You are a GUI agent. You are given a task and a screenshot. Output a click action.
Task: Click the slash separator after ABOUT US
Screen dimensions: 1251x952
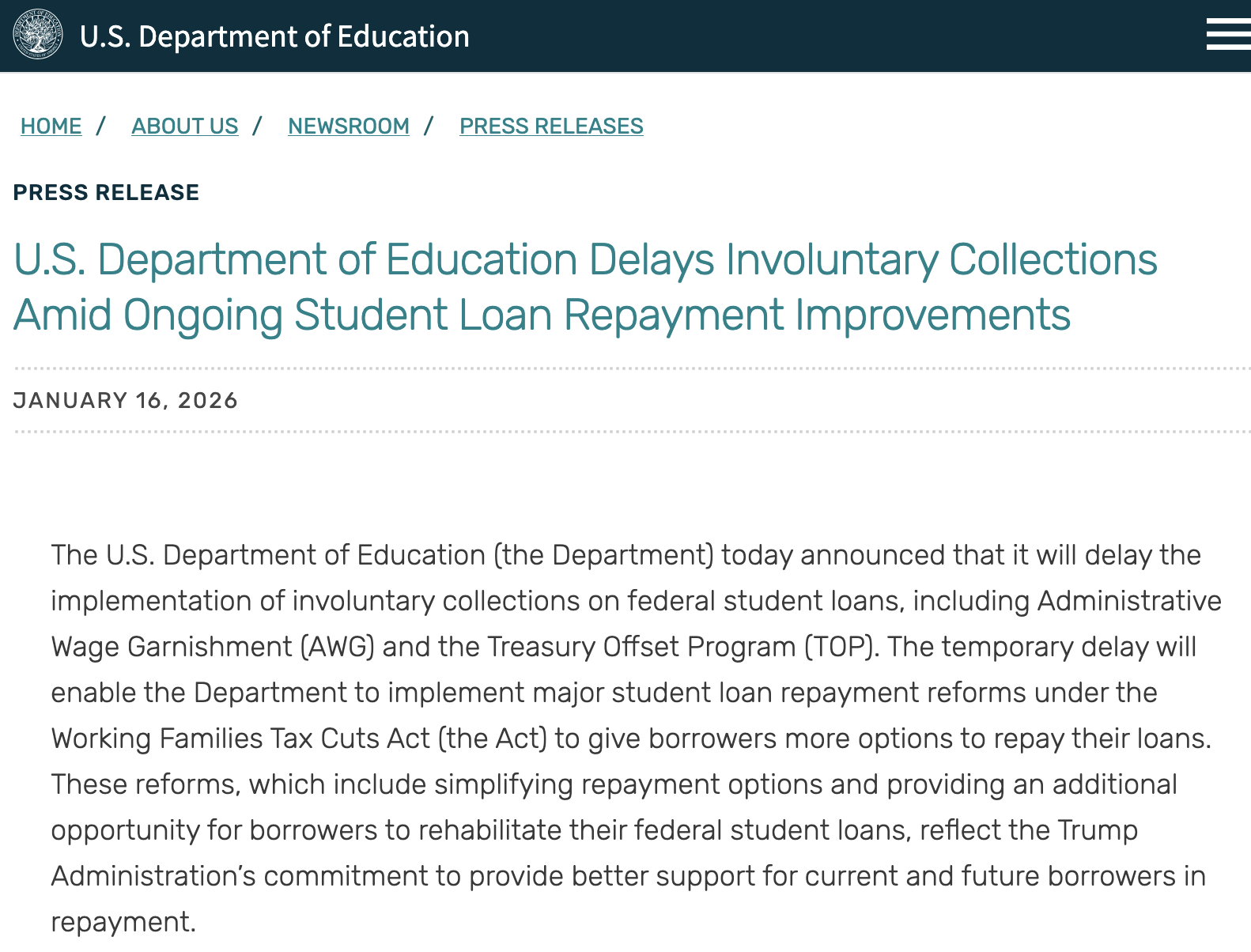[257, 127]
